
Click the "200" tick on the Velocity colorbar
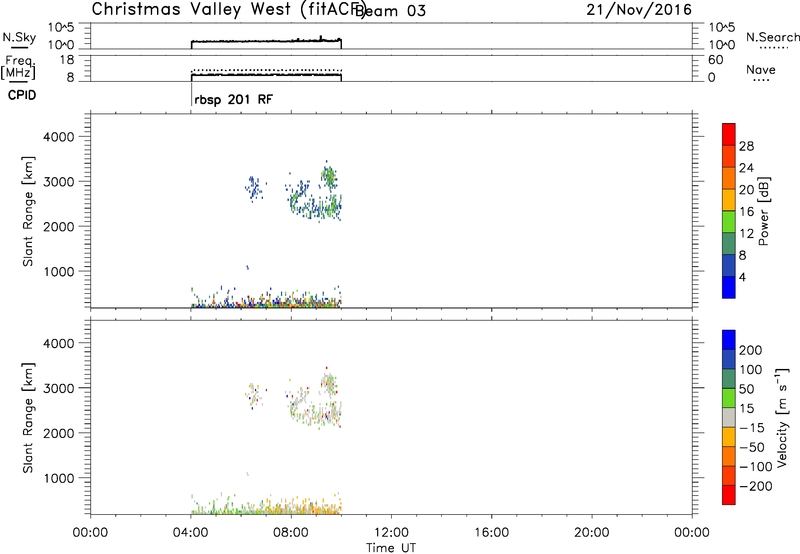[751, 350]
